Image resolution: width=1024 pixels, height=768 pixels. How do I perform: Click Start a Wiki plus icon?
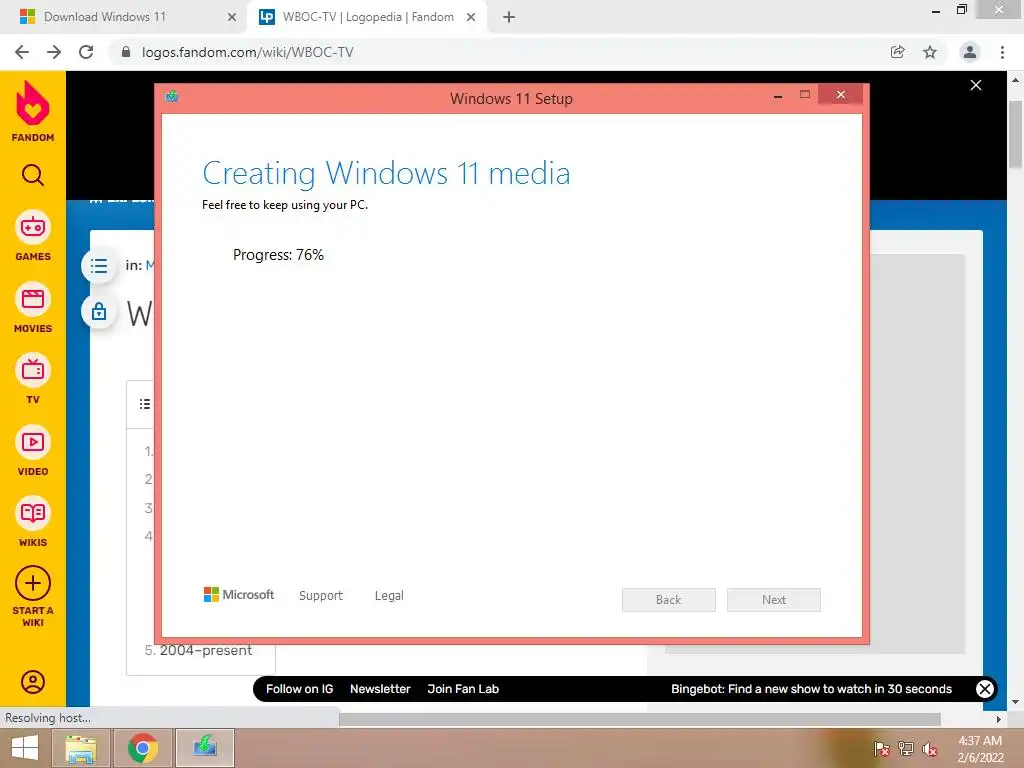pyautogui.click(x=33, y=583)
